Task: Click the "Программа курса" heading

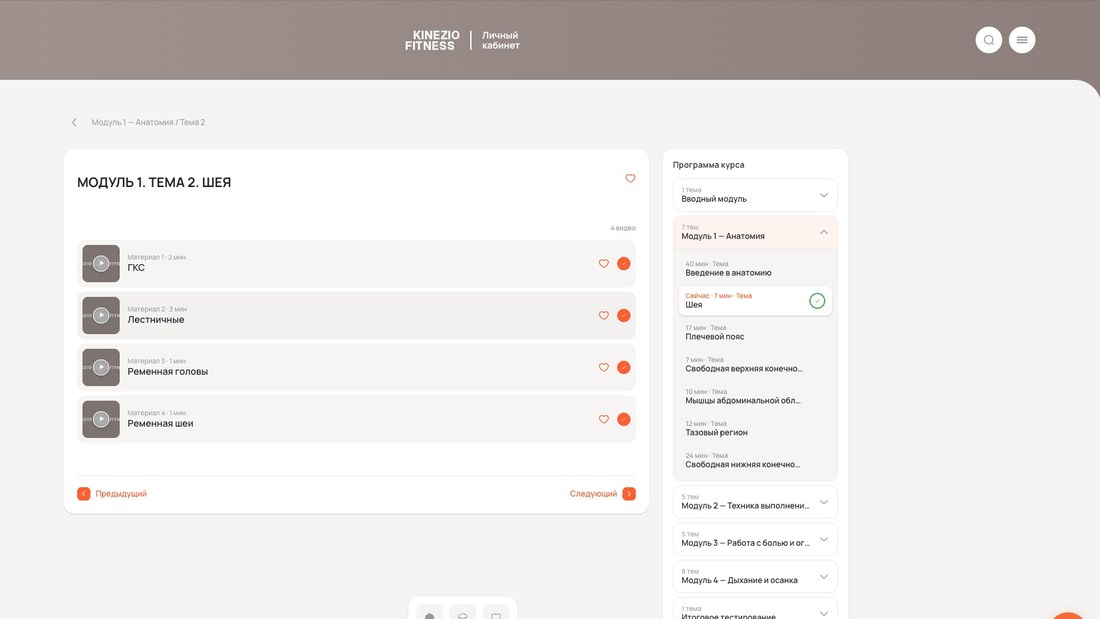Action: tap(709, 165)
